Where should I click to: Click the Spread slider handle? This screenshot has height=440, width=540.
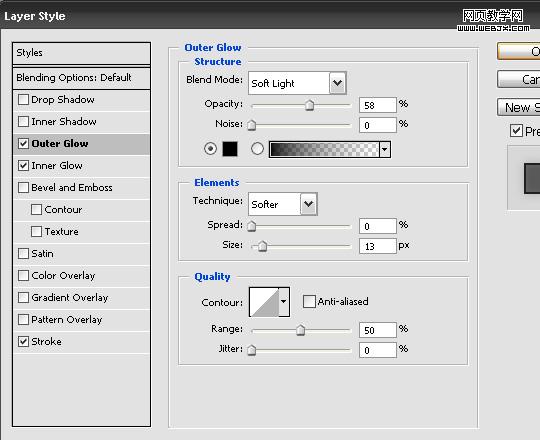point(252,226)
